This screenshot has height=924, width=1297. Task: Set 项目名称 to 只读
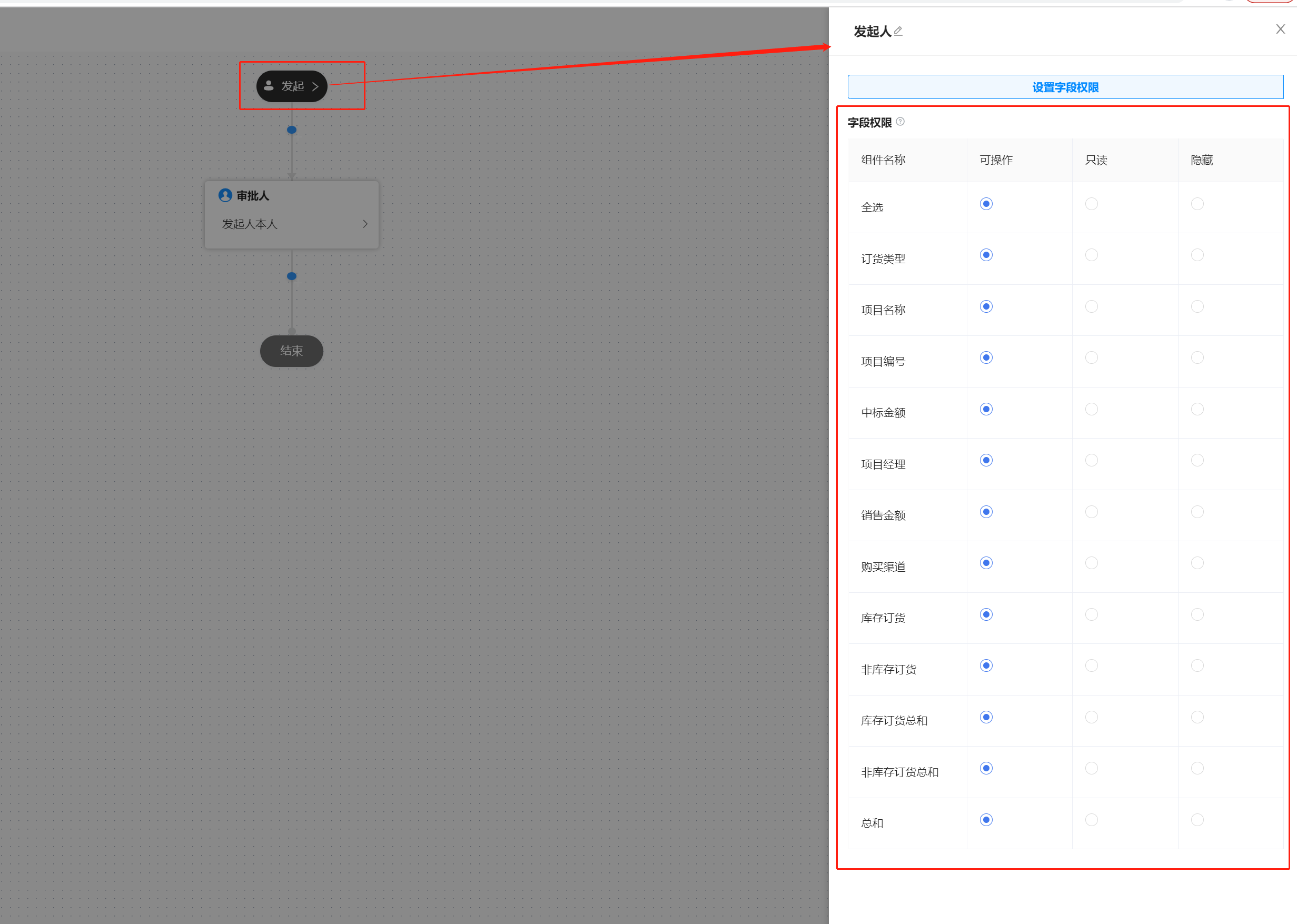(x=1092, y=306)
